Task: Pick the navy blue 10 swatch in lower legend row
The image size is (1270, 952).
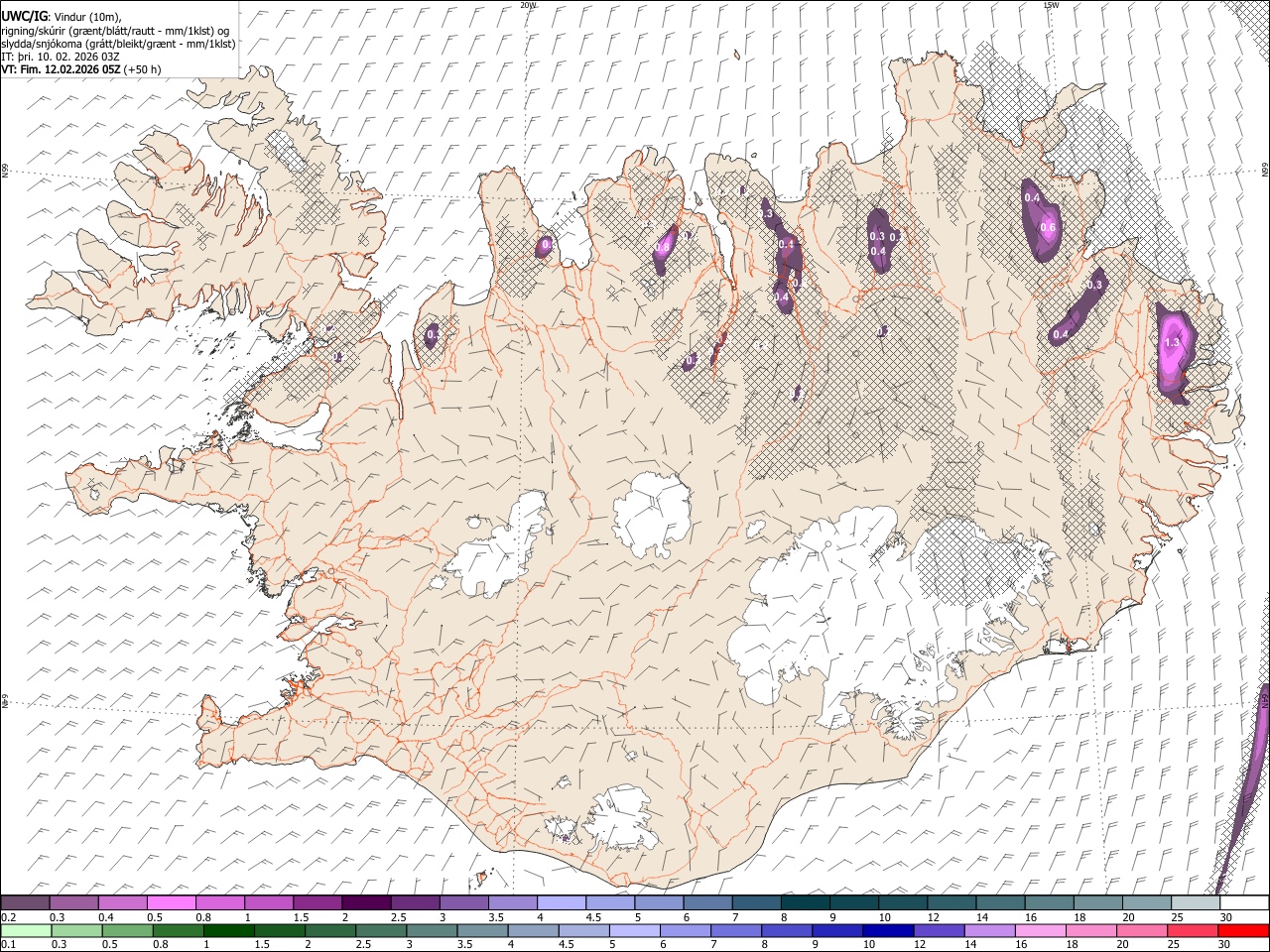Action: click(x=886, y=930)
